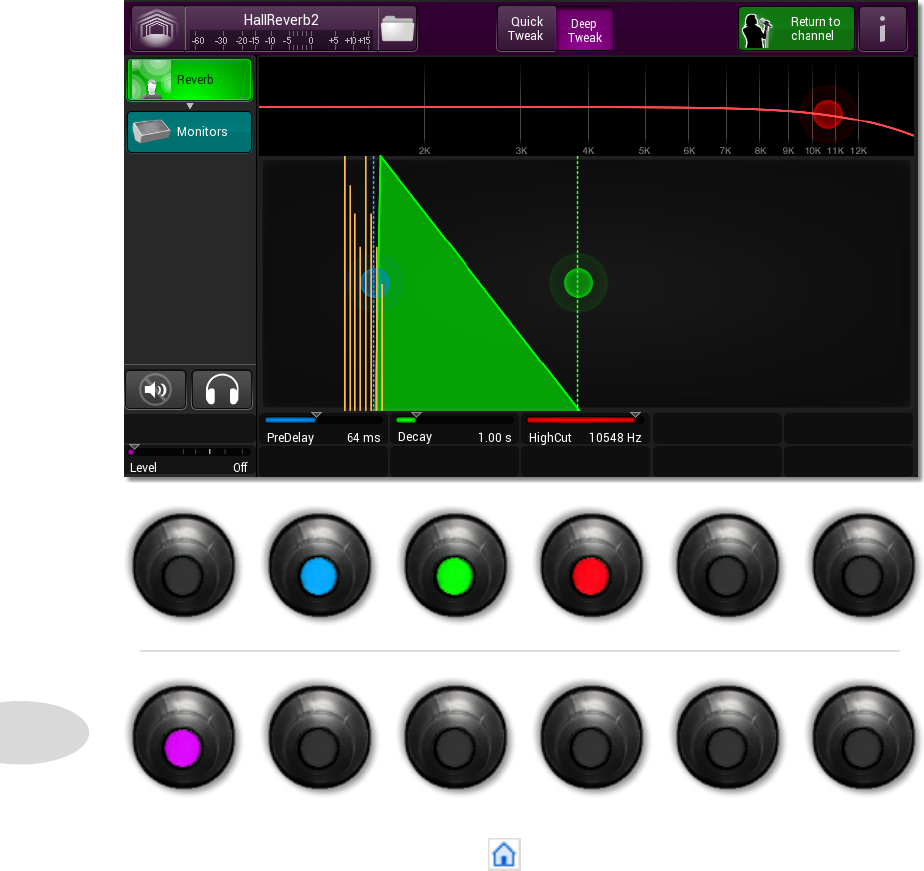Click the red HighCut handle on the EQ curve
The image size is (924, 871).
coord(827,114)
